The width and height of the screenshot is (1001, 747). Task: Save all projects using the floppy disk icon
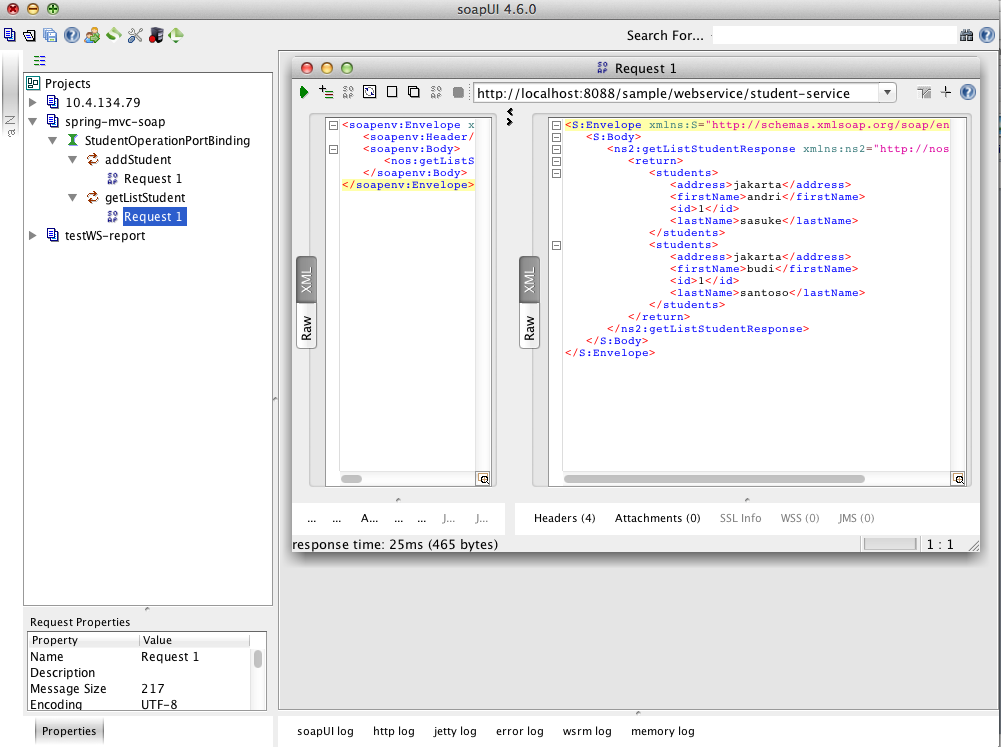pos(50,35)
